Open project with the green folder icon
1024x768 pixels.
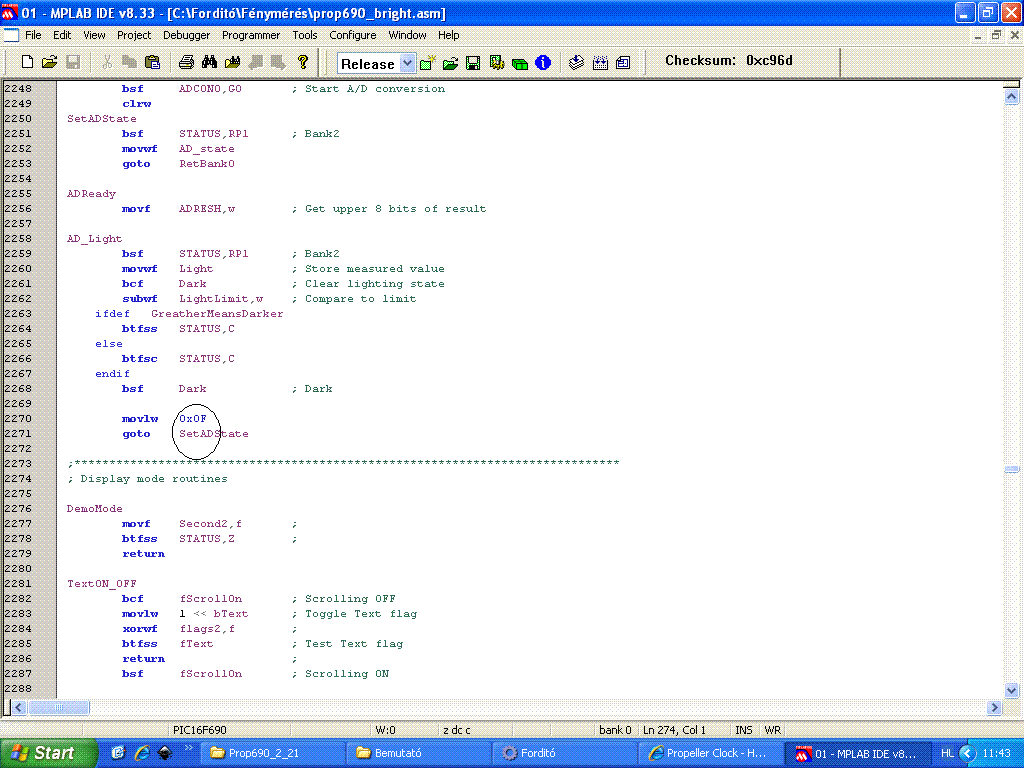pyautogui.click(x=450, y=63)
